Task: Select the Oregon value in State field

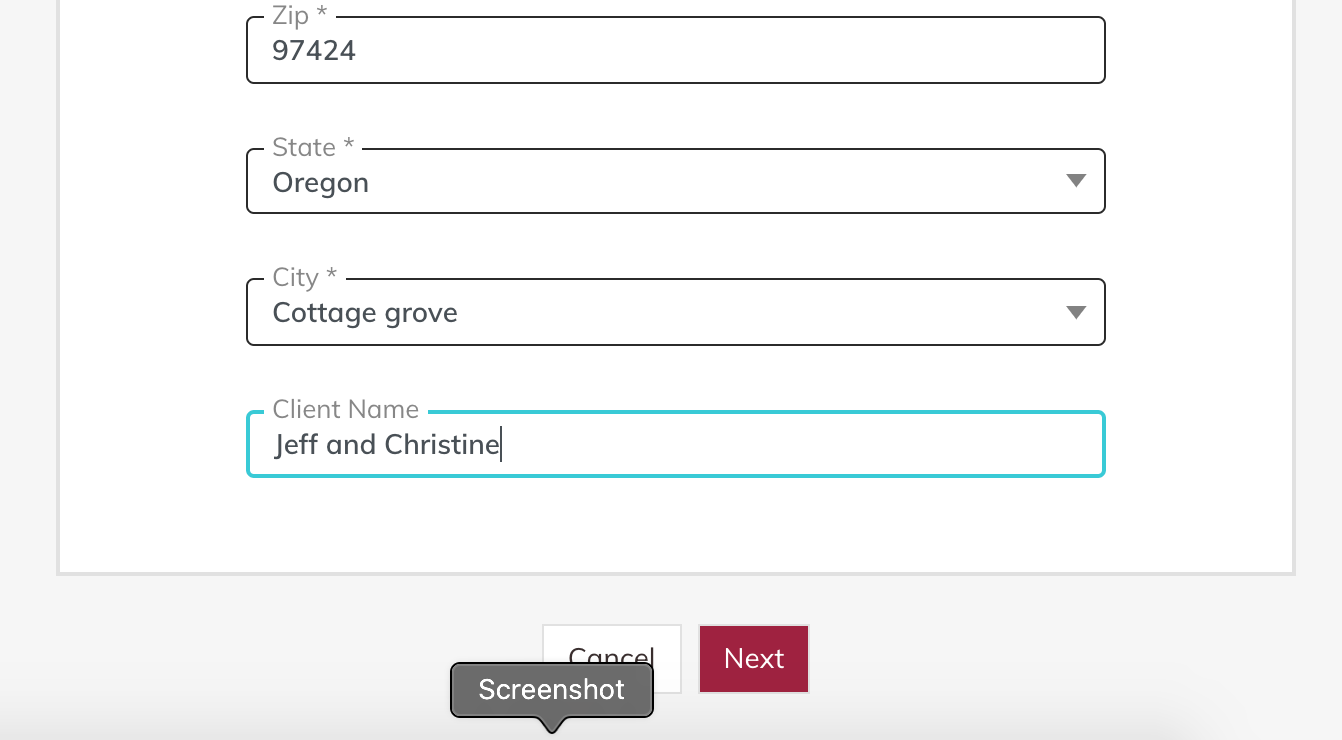Action: (320, 183)
